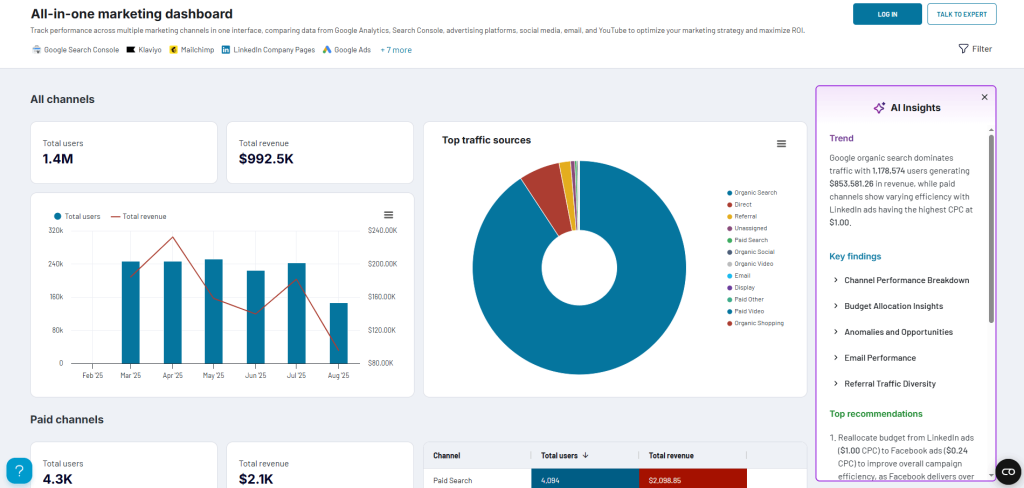Toggle Organic Search in pie legend
Screen dimensions: 1024x488
(755, 192)
